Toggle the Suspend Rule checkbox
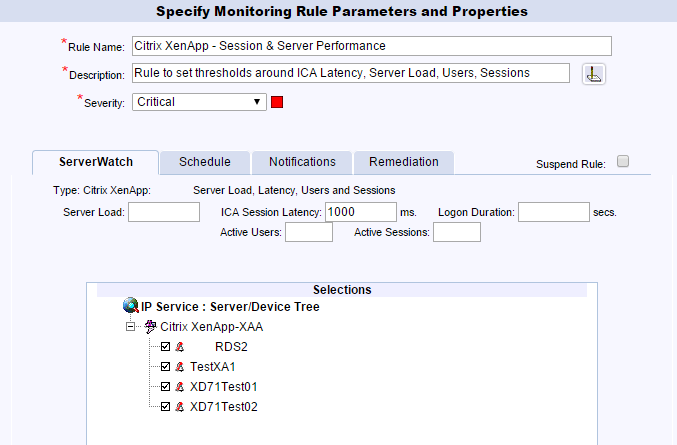The height and width of the screenshot is (445, 677). click(623, 161)
